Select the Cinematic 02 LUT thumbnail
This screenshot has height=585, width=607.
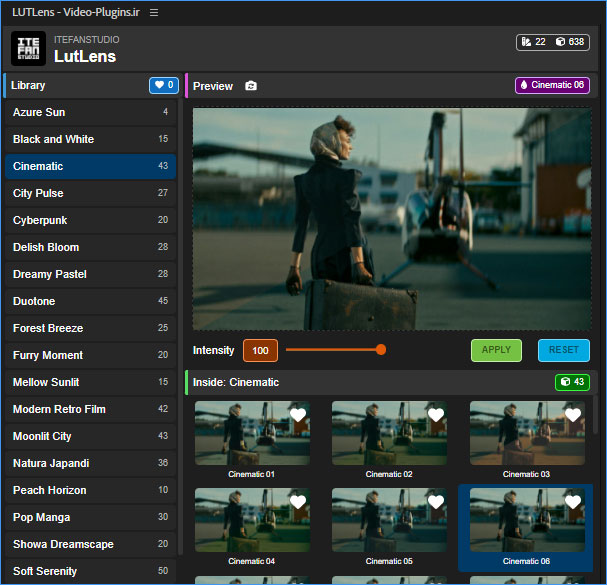pyautogui.click(x=389, y=433)
